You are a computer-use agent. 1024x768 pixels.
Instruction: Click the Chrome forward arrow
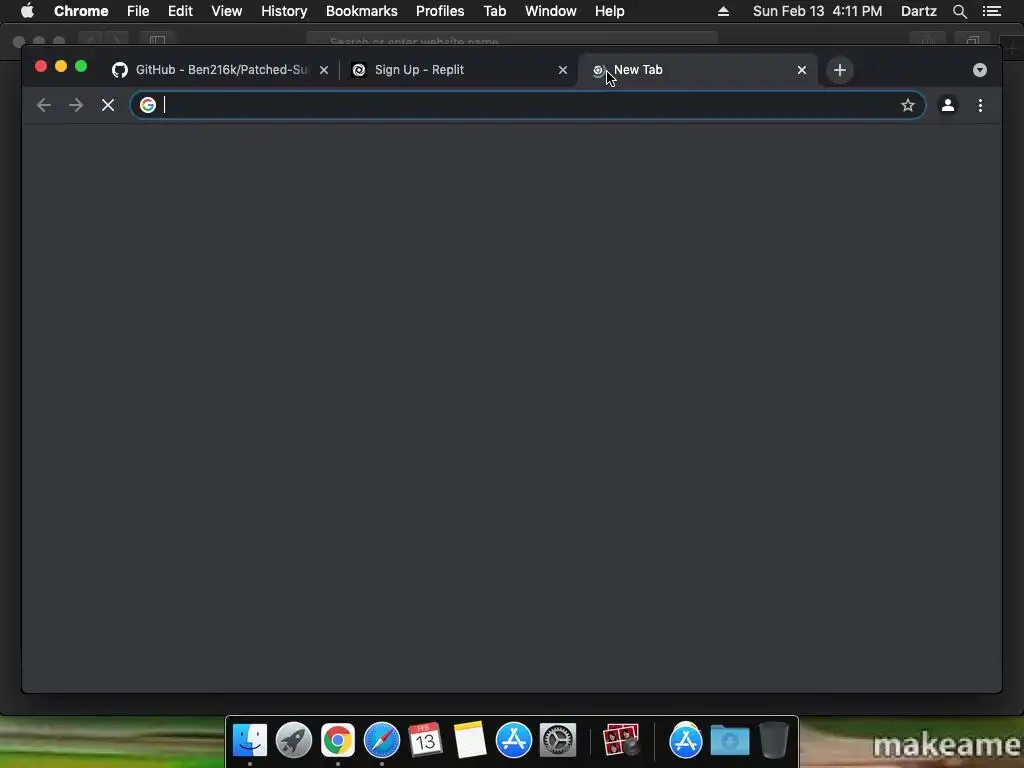click(x=76, y=105)
